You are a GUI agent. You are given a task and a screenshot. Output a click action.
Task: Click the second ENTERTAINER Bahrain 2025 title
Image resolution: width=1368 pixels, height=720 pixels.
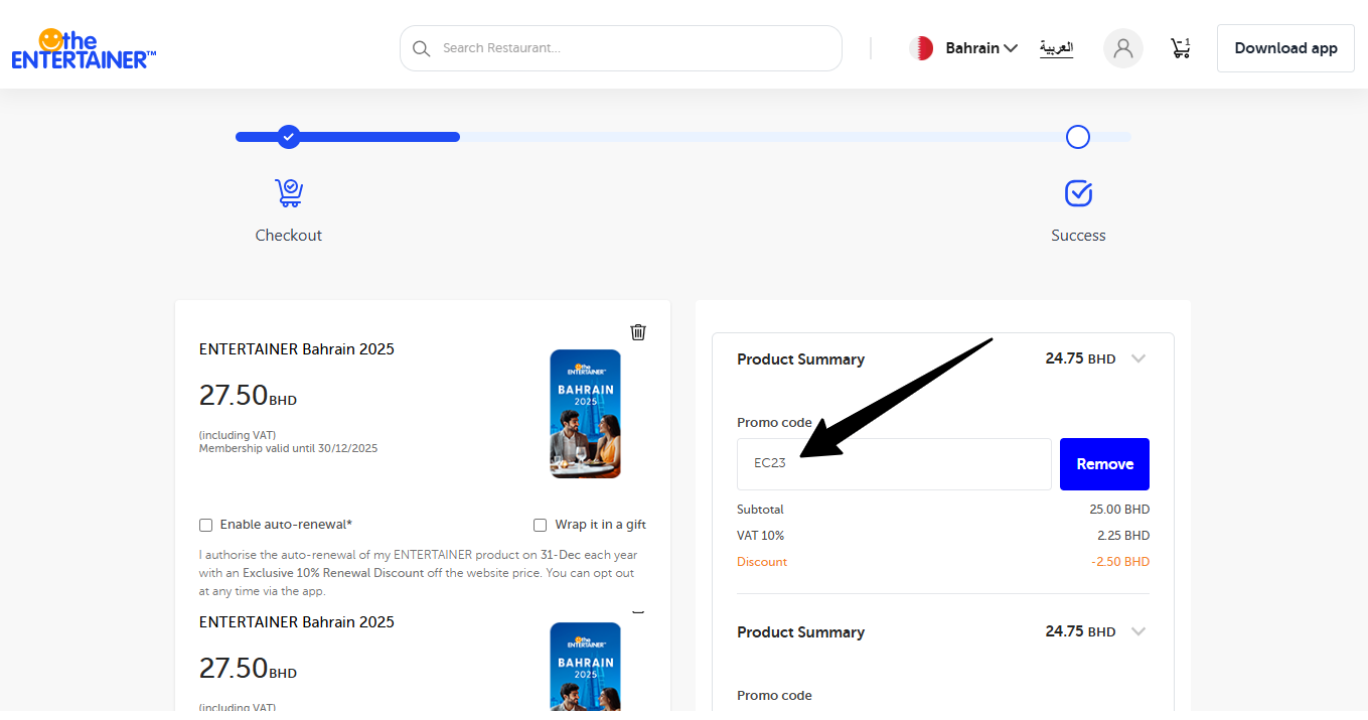tap(297, 622)
